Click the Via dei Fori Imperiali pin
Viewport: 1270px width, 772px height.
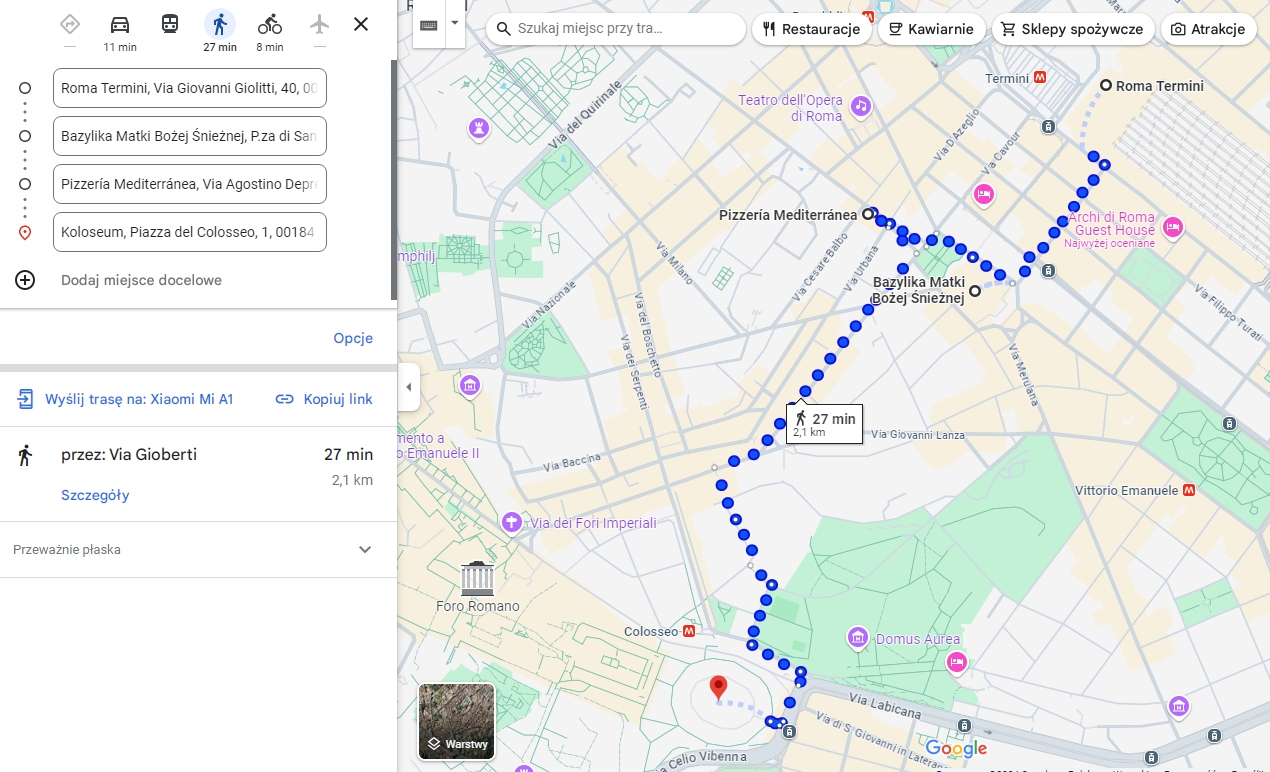pyautogui.click(x=512, y=521)
